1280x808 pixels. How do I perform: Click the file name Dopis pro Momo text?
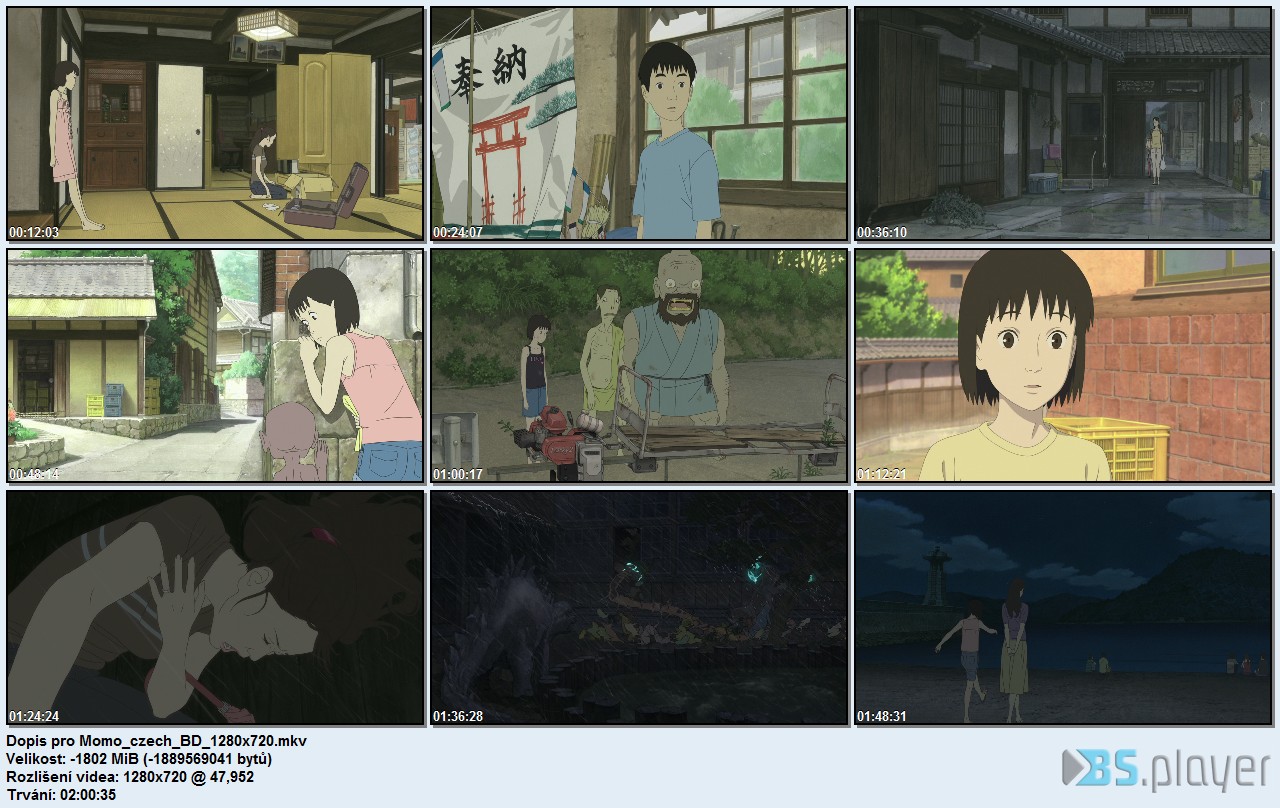(x=157, y=741)
